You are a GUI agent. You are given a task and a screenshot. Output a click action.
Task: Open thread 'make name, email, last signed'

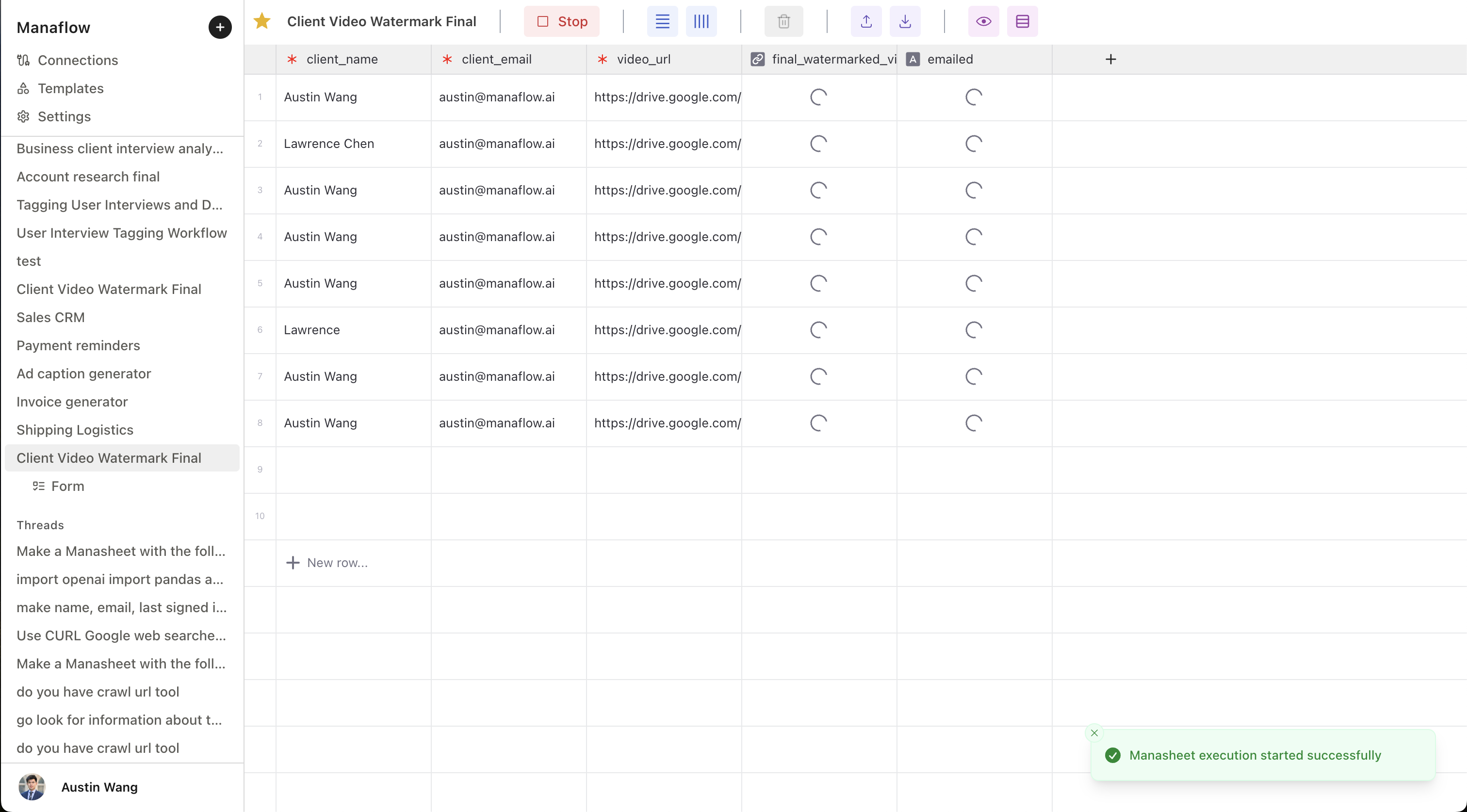pyautogui.click(x=122, y=608)
